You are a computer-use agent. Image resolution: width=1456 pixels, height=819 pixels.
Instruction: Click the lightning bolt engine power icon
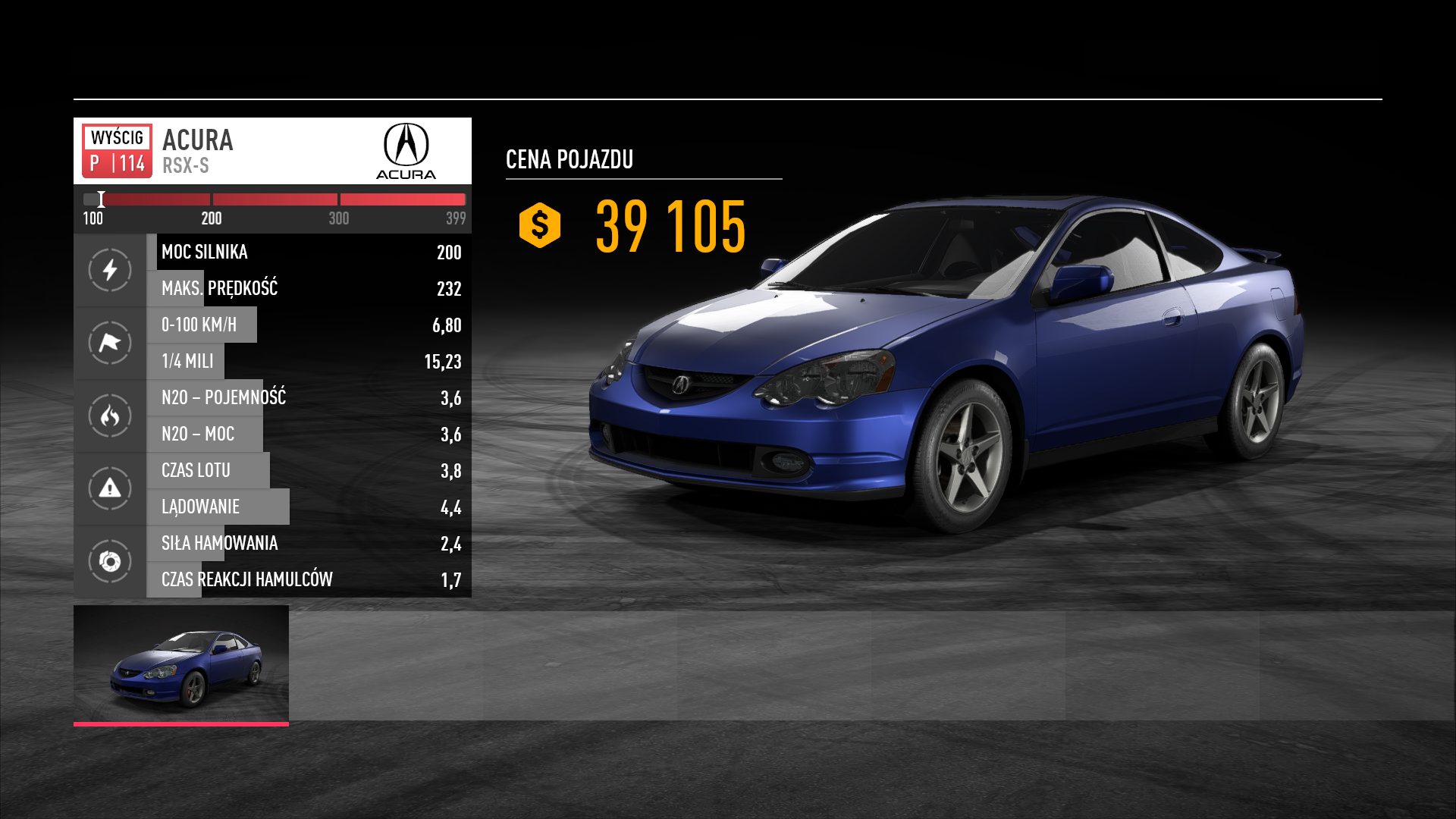coord(110,270)
